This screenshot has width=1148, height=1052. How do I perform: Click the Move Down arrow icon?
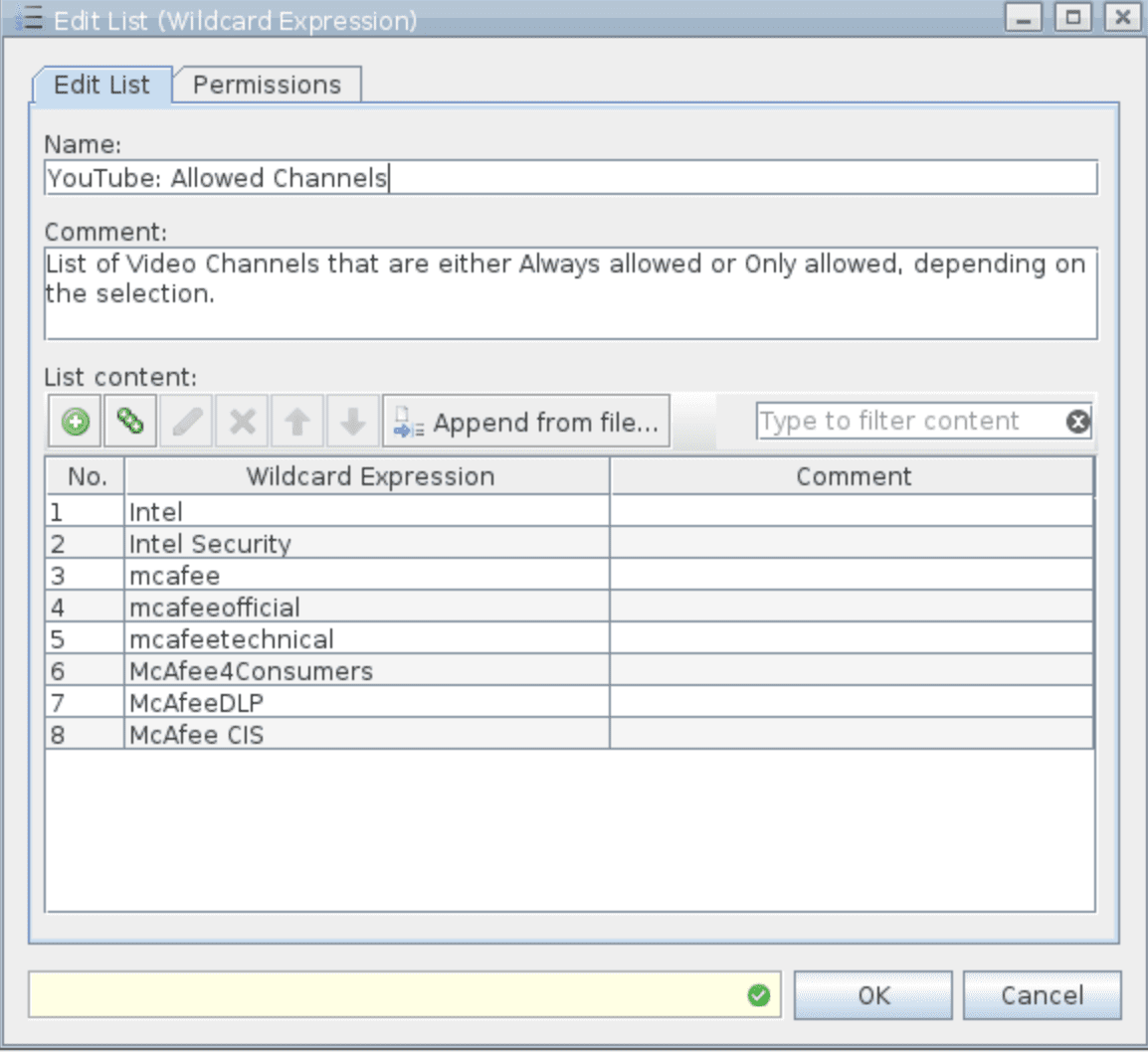pos(353,422)
